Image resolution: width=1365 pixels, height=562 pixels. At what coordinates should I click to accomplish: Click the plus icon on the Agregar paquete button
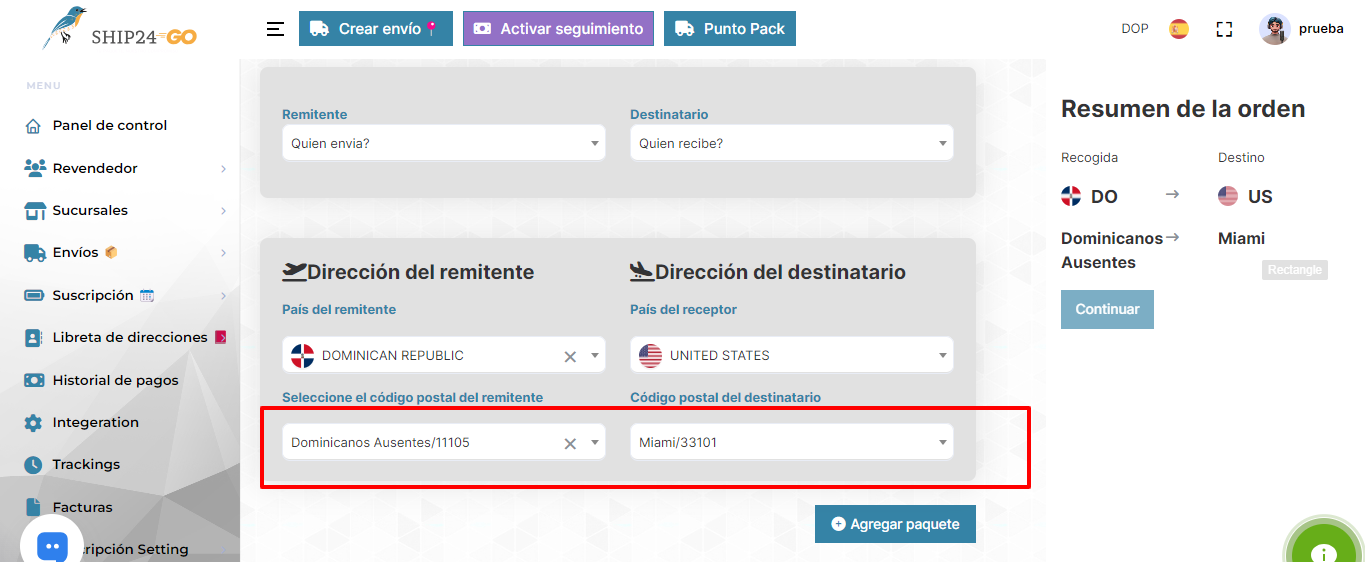click(x=838, y=524)
